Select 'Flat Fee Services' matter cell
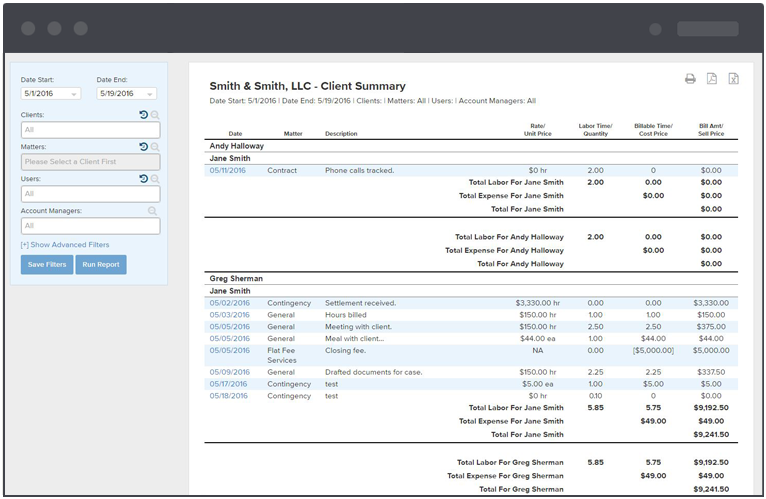This screenshot has height=499, width=766. click(281, 355)
